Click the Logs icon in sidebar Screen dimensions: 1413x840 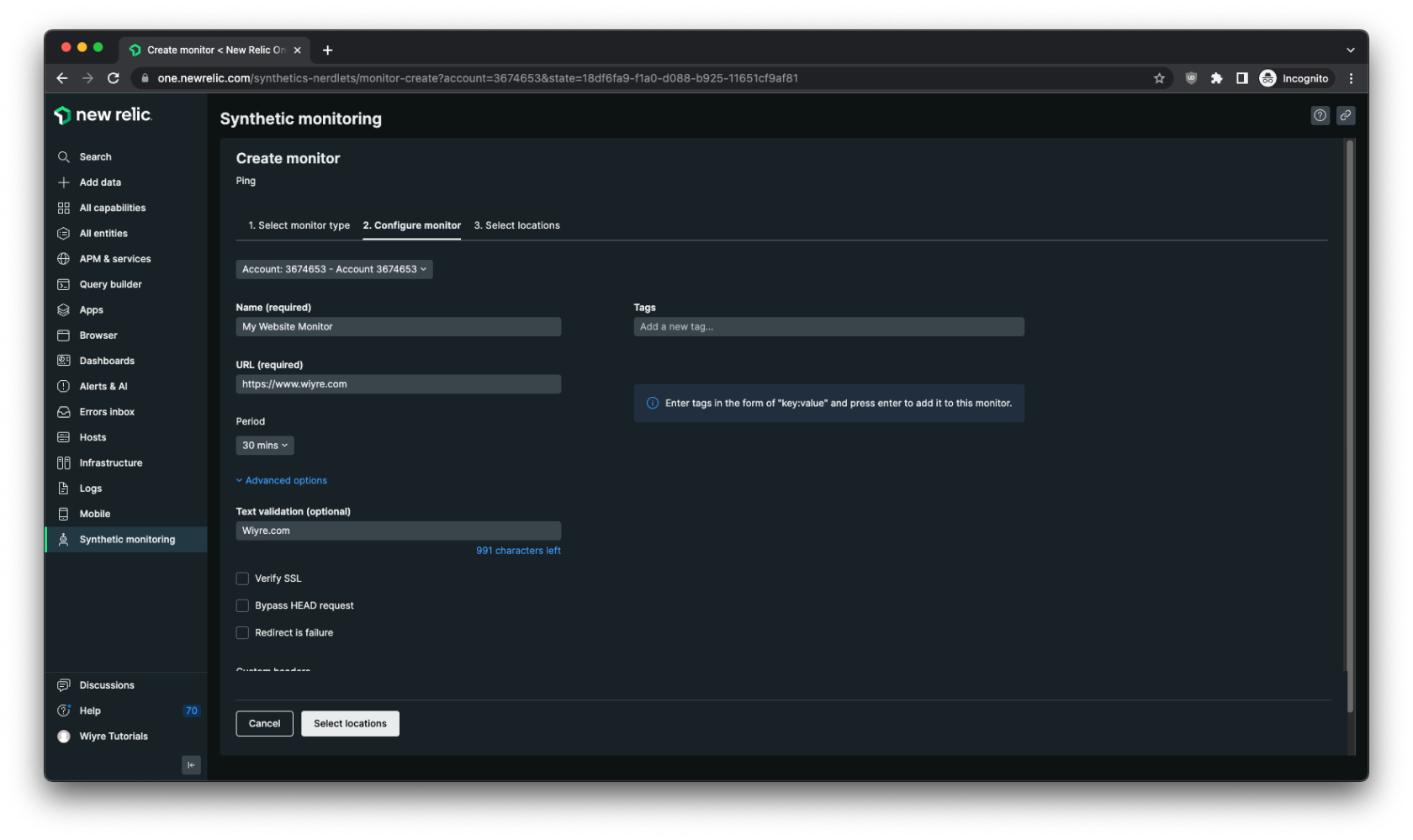tap(63, 489)
